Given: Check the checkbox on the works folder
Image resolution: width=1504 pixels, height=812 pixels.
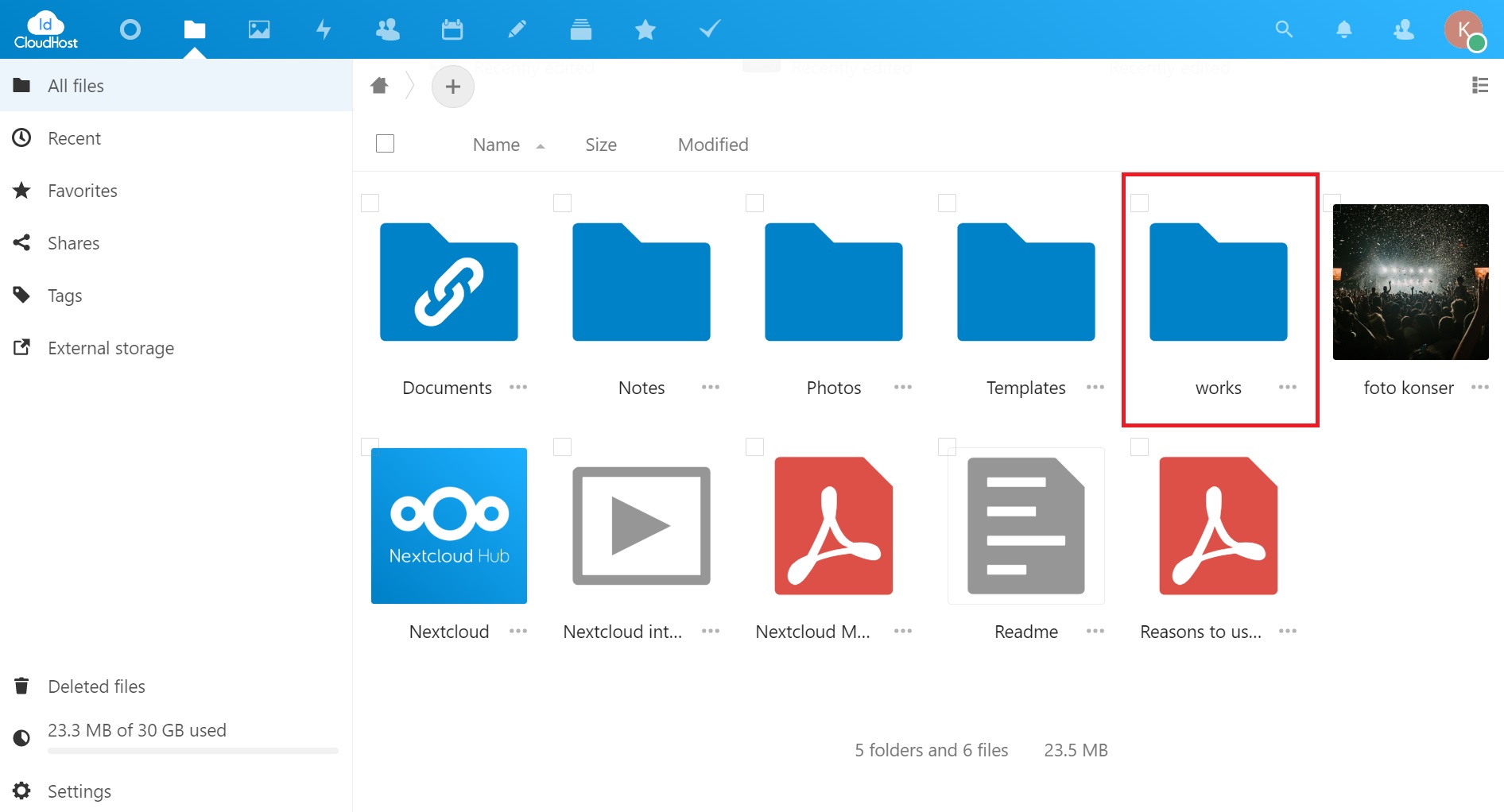Looking at the screenshot, I should [x=1139, y=203].
